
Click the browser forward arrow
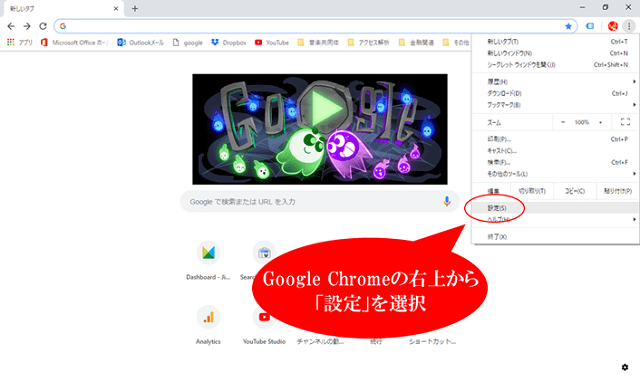point(27,26)
